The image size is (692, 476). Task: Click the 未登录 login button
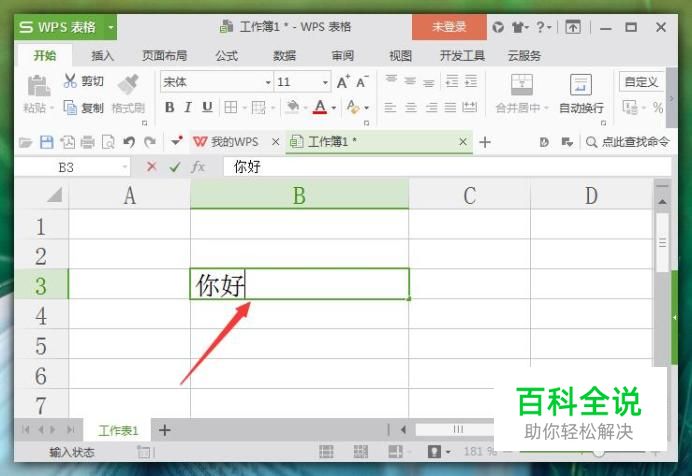pyautogui.click(x=449, y=27)
